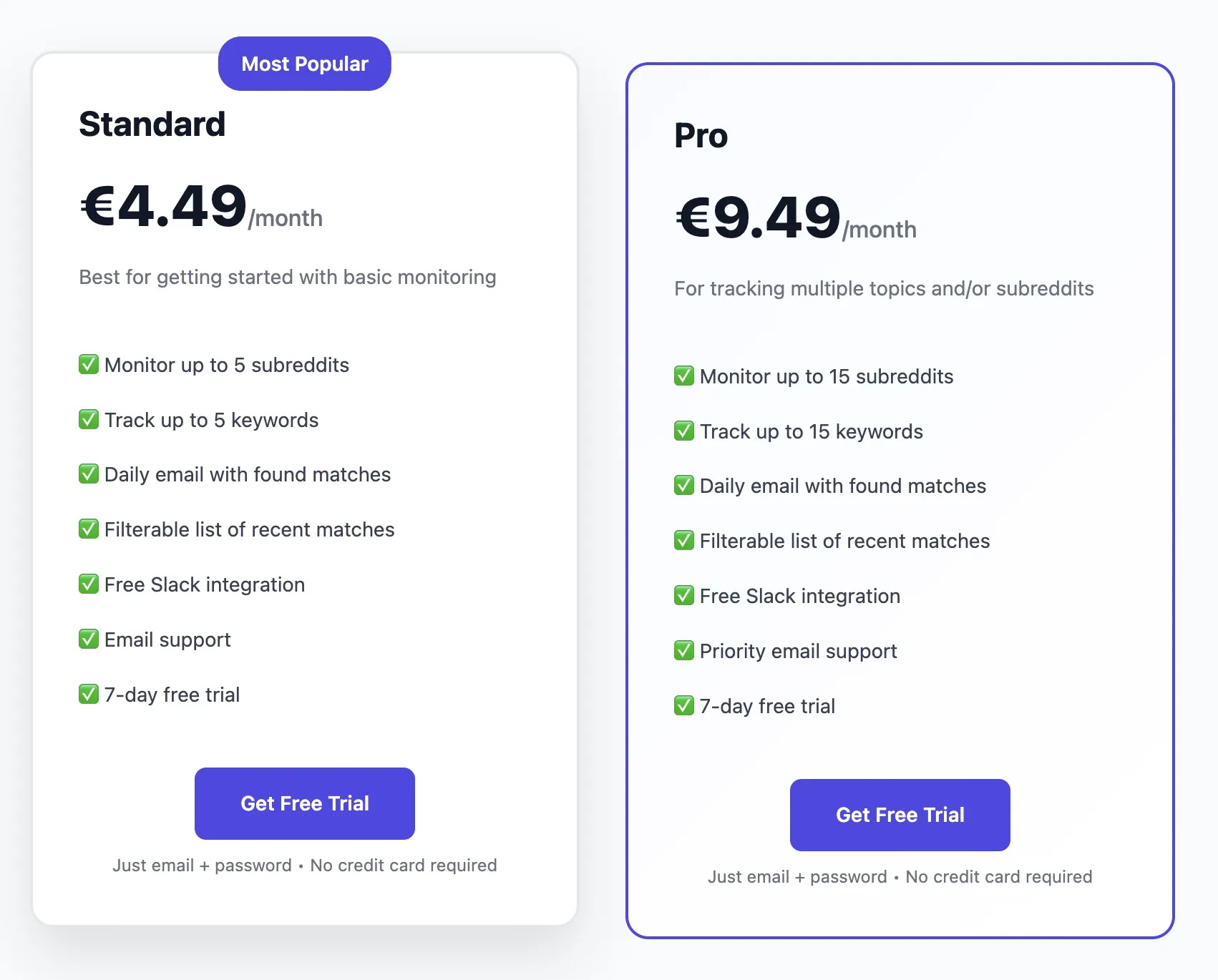Image resolution: width=1218 pixels, height=980 pixels.
Task: Toggle the '7-day free trial' check on Standard
Action: (x=88, y=693)
